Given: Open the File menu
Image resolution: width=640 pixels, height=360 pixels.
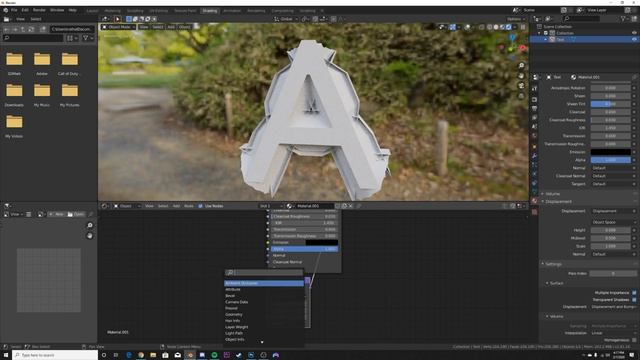Looking at the screenshot, I should 14,10.
